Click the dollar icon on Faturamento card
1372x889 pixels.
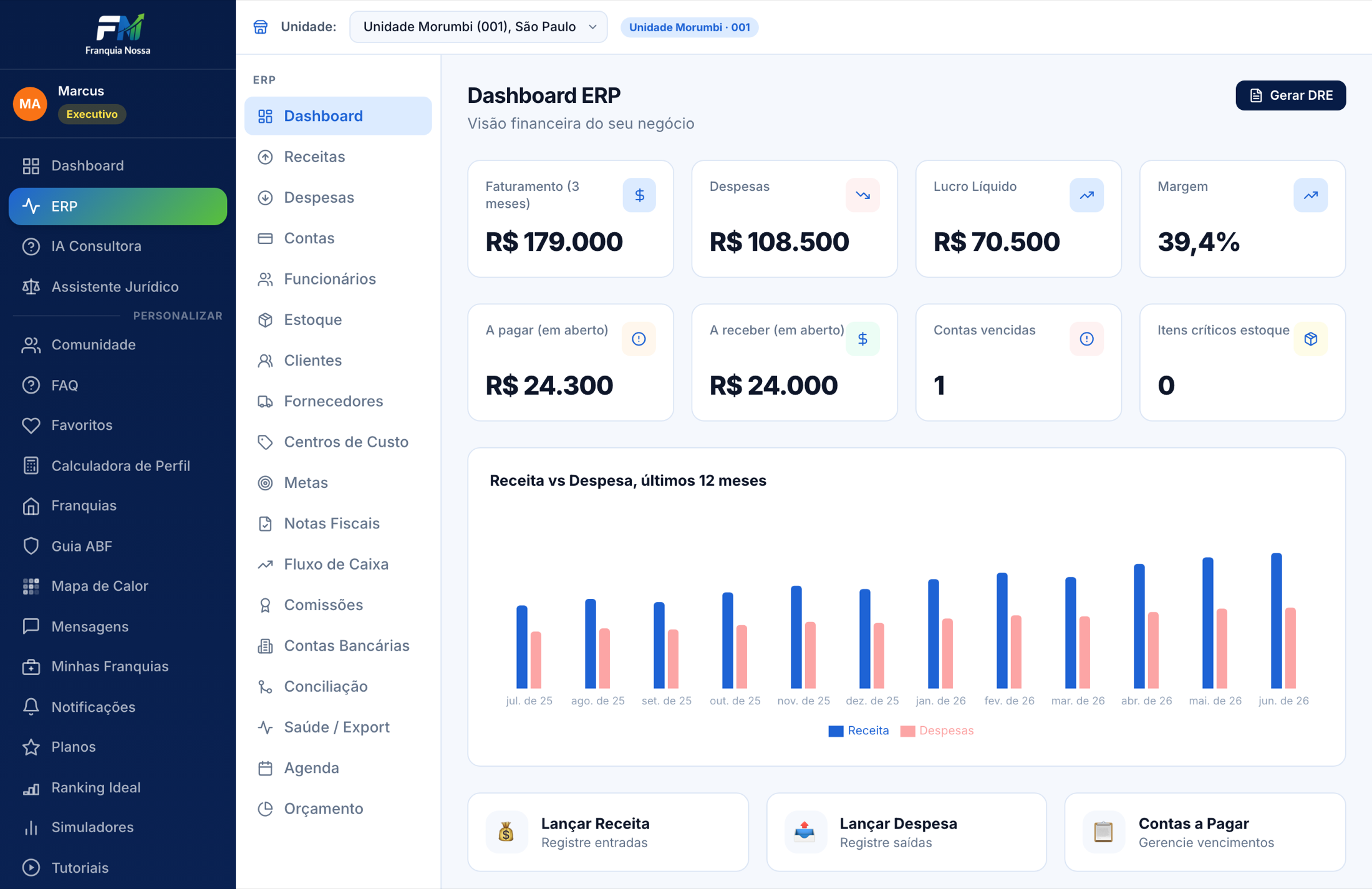coord(639,195)
